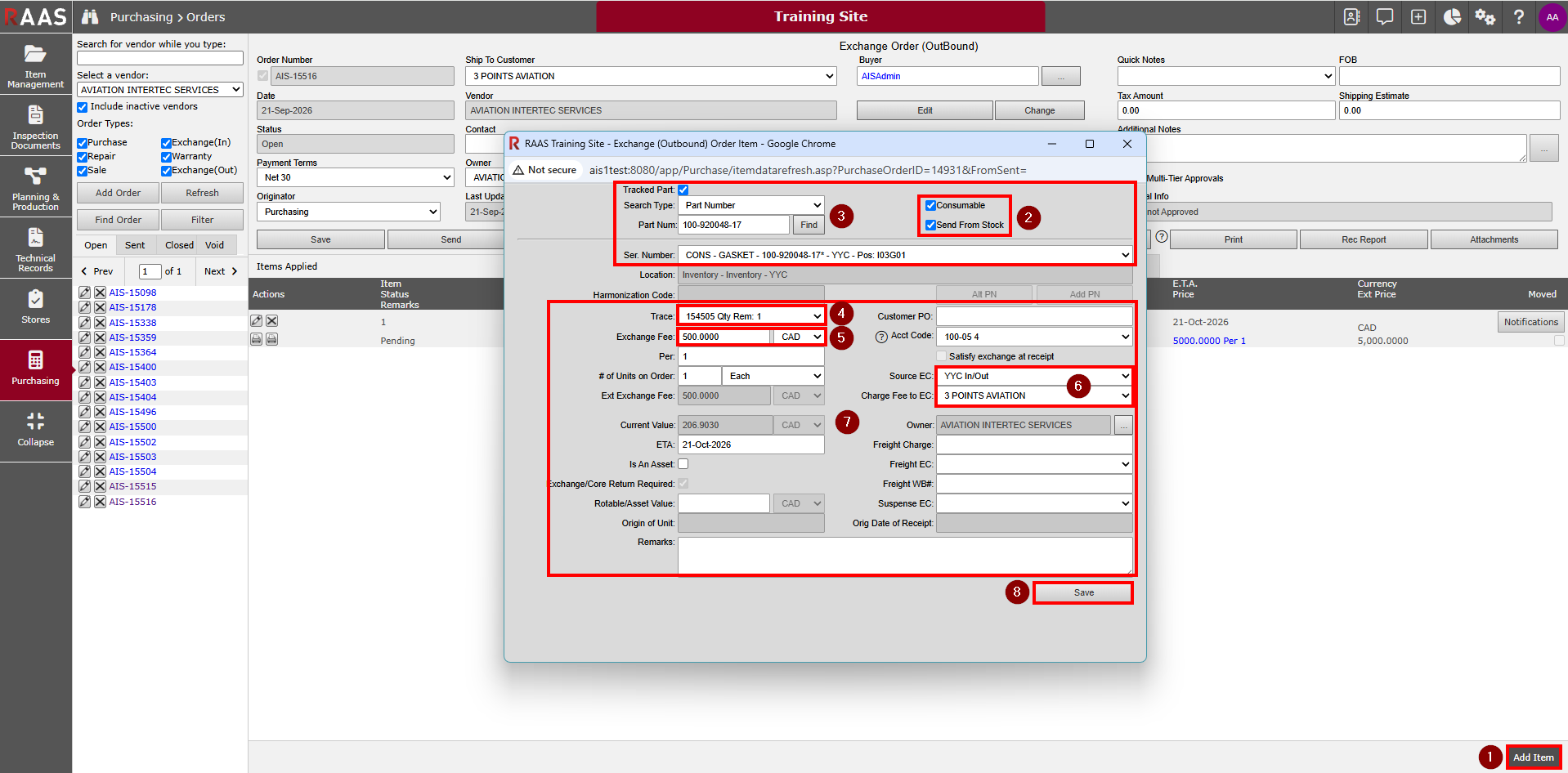The height and width of the screenshot is (773, 1568).
Task: Toggle Include inactive vendors checkbox
Action: coord(83,107)
